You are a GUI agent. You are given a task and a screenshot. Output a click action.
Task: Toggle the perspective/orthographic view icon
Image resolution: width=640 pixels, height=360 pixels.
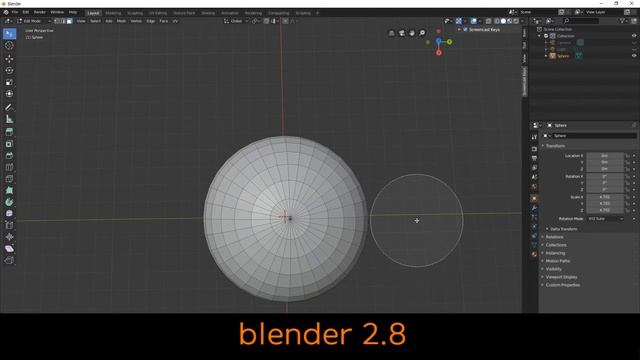click(391, 33)
